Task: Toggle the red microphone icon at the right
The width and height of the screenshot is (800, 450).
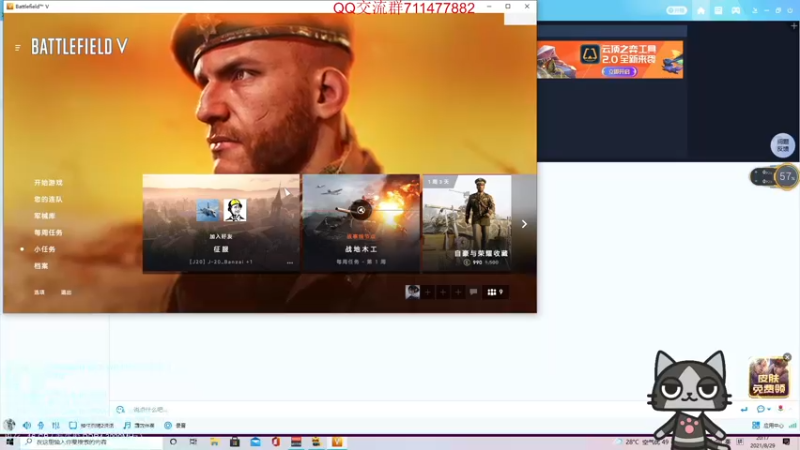Action: coord(781,409)
